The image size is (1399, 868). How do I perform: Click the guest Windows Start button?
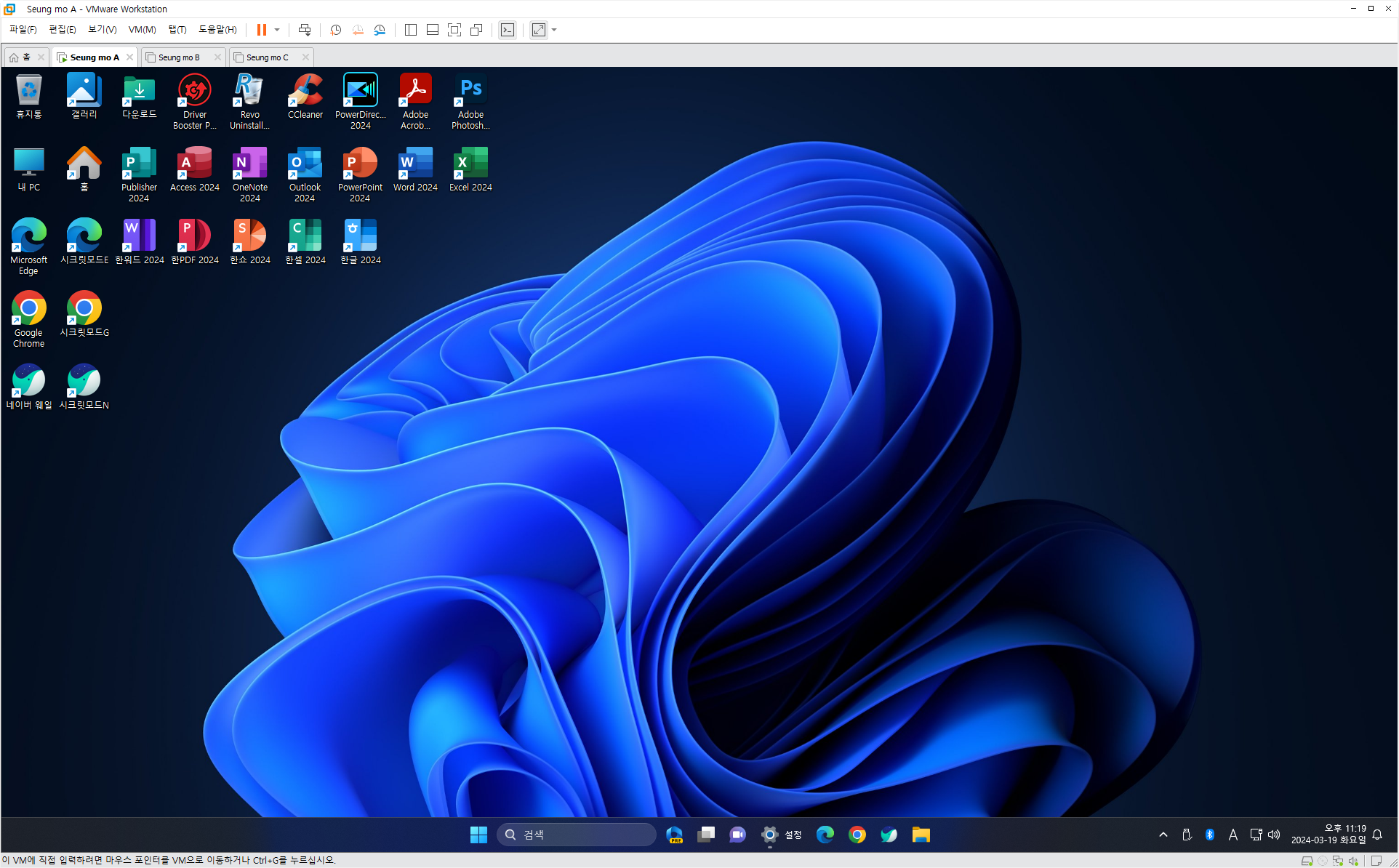point(478,835)
